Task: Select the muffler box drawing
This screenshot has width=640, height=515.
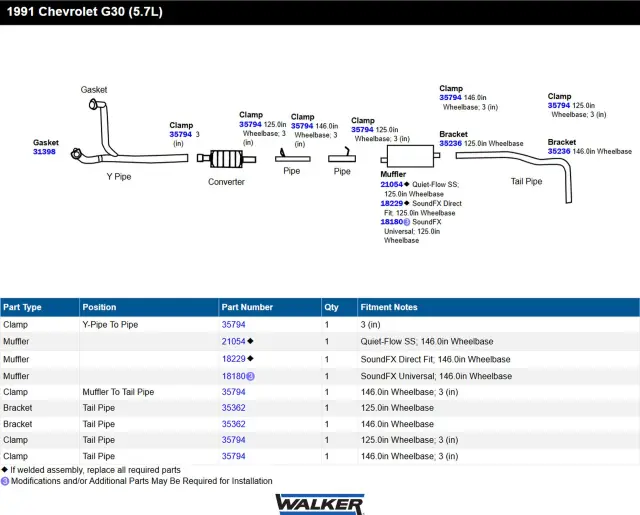Action: click(x=410, y=156)
